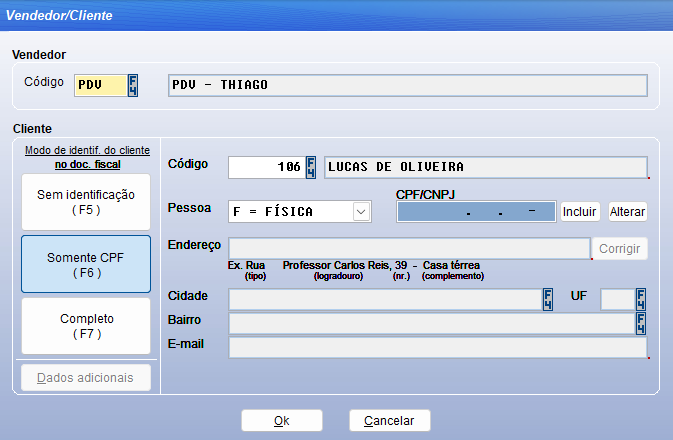Click the Cancelar button
This screenshot has height=440, width=673.
pyautogui.click(x=389, y=420)
